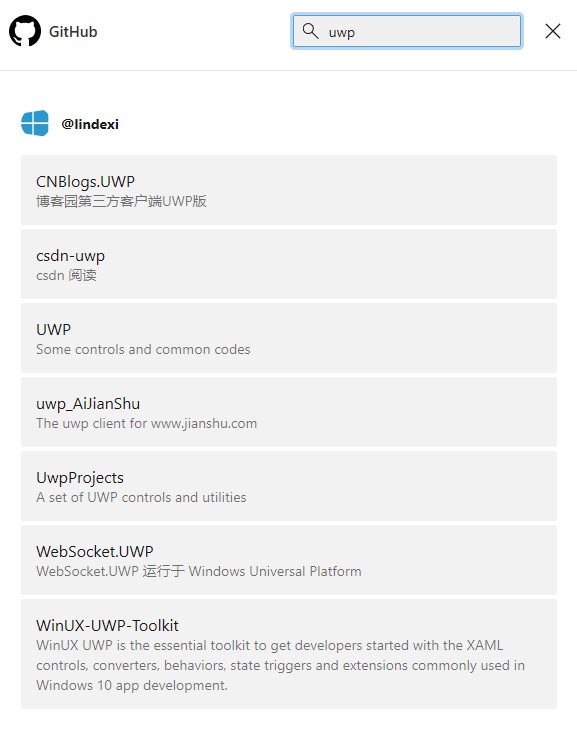The image size is (577, 730).
Task: Click the GitHub octocat logo
Action: click(25, 31)
